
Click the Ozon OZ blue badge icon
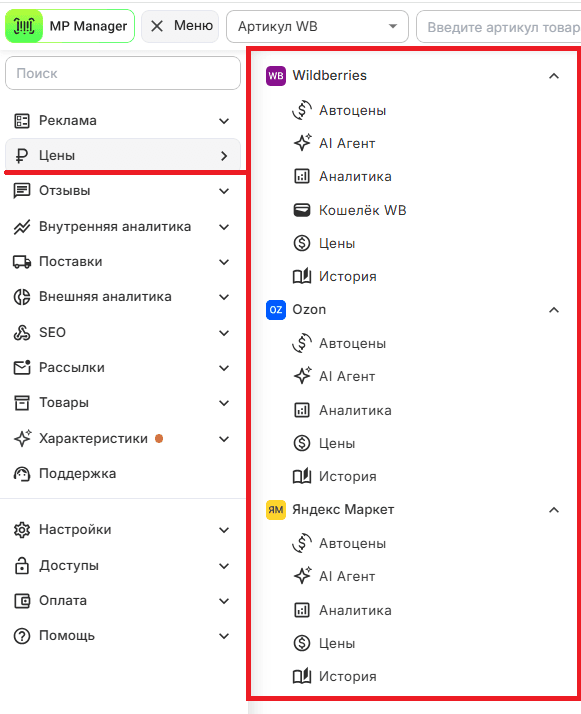click(275, 310)
